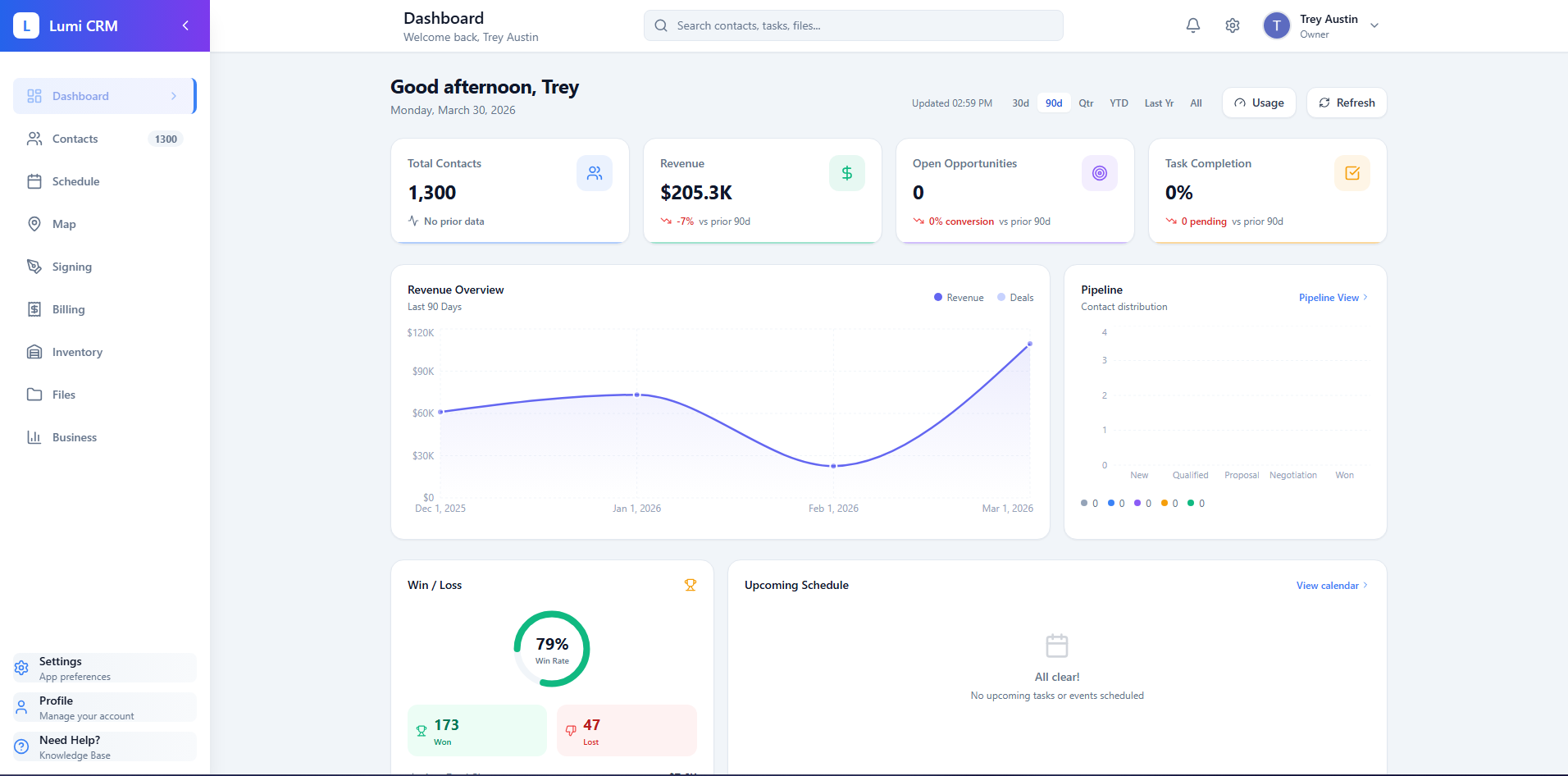The image size is (1568, 776).
Task: Type in the search contacts field
Action: pos(853,25)
